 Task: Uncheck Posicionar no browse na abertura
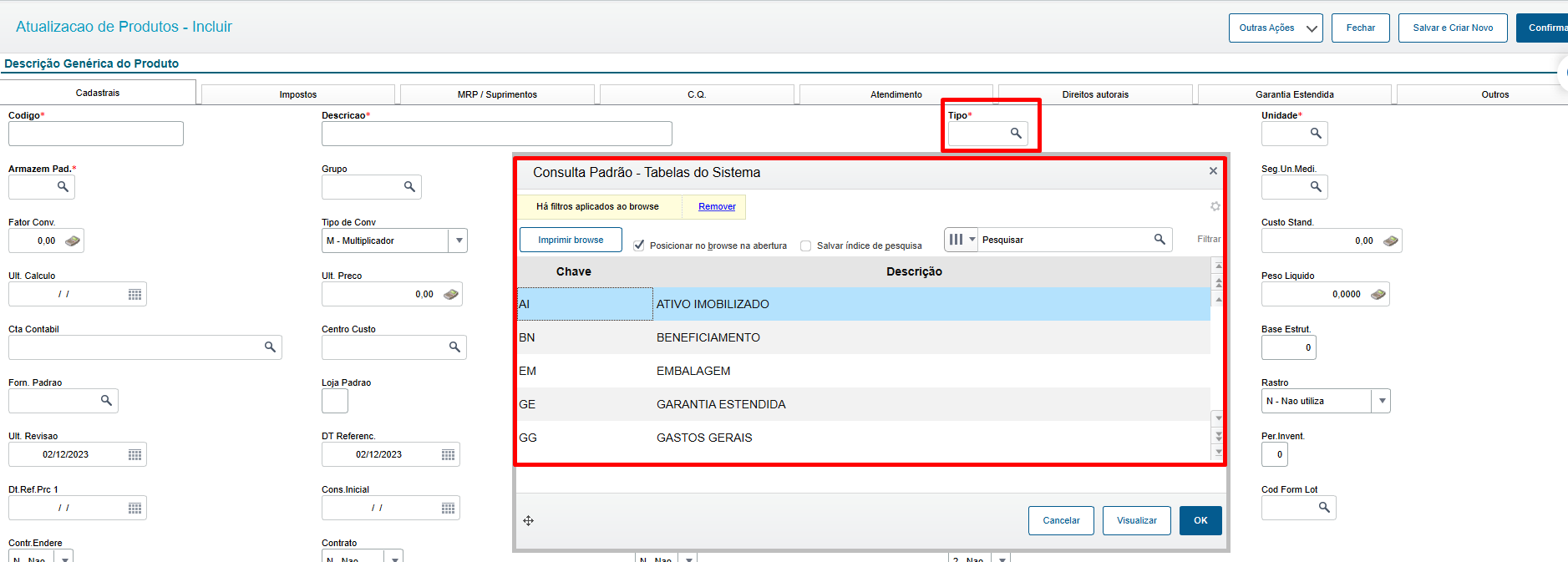[x=639, y=246]
